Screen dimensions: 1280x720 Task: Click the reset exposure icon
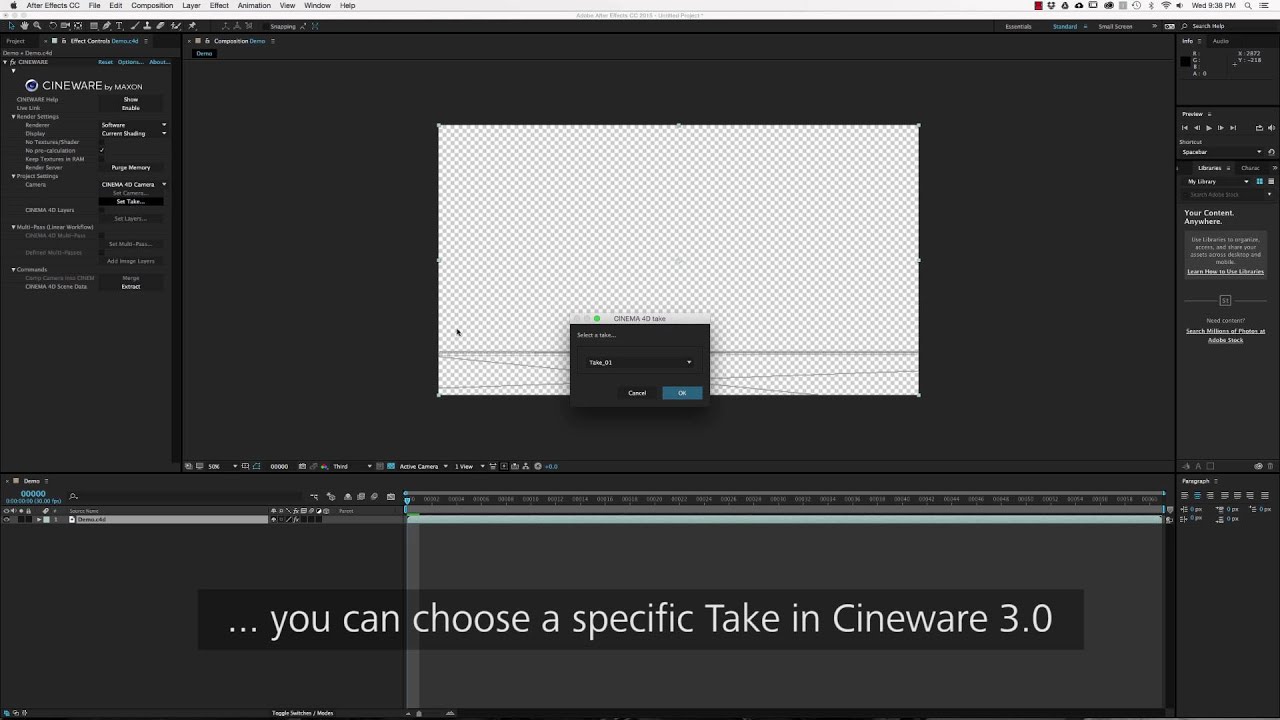[538, 466]
